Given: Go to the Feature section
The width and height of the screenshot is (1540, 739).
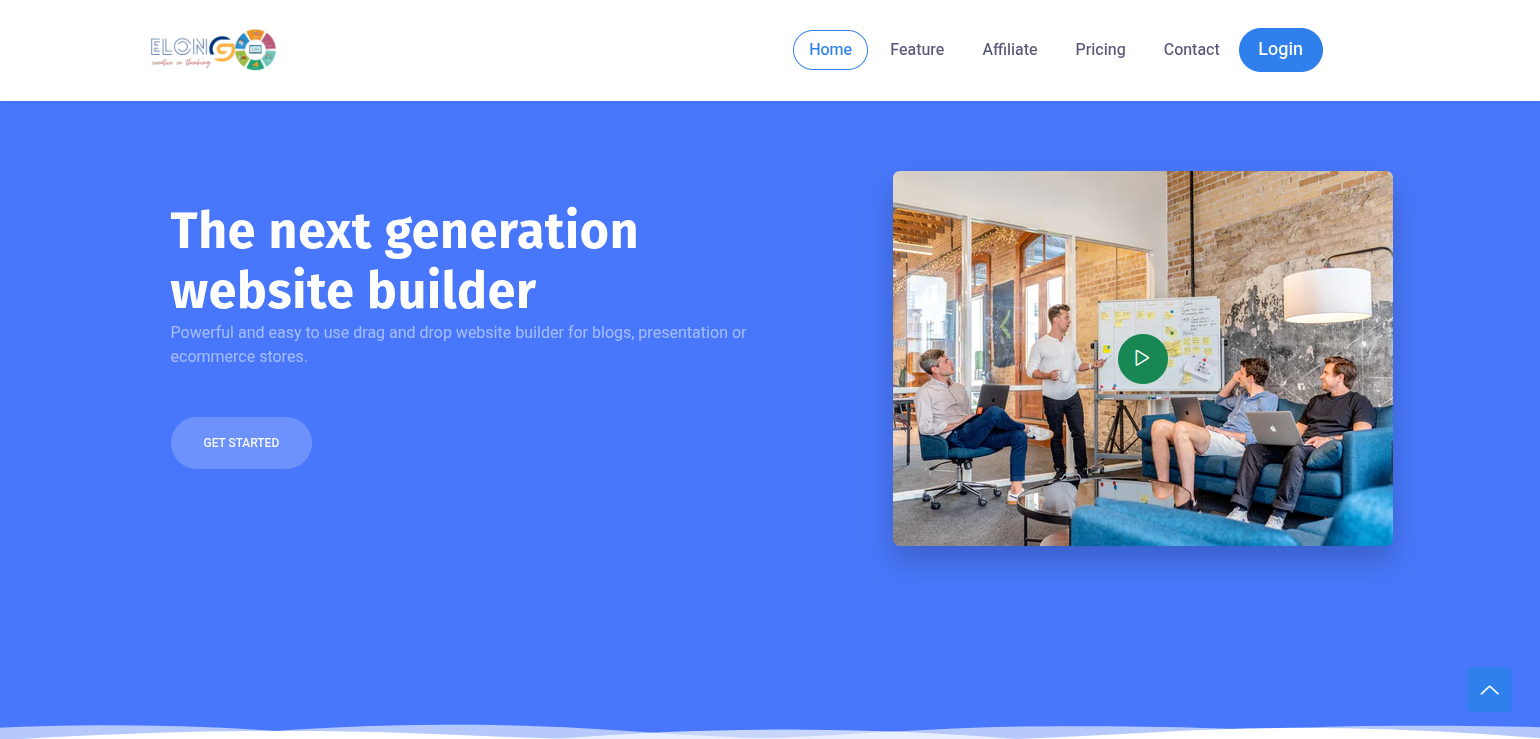Looking at the screenshot, I should [x=917, y=50].
